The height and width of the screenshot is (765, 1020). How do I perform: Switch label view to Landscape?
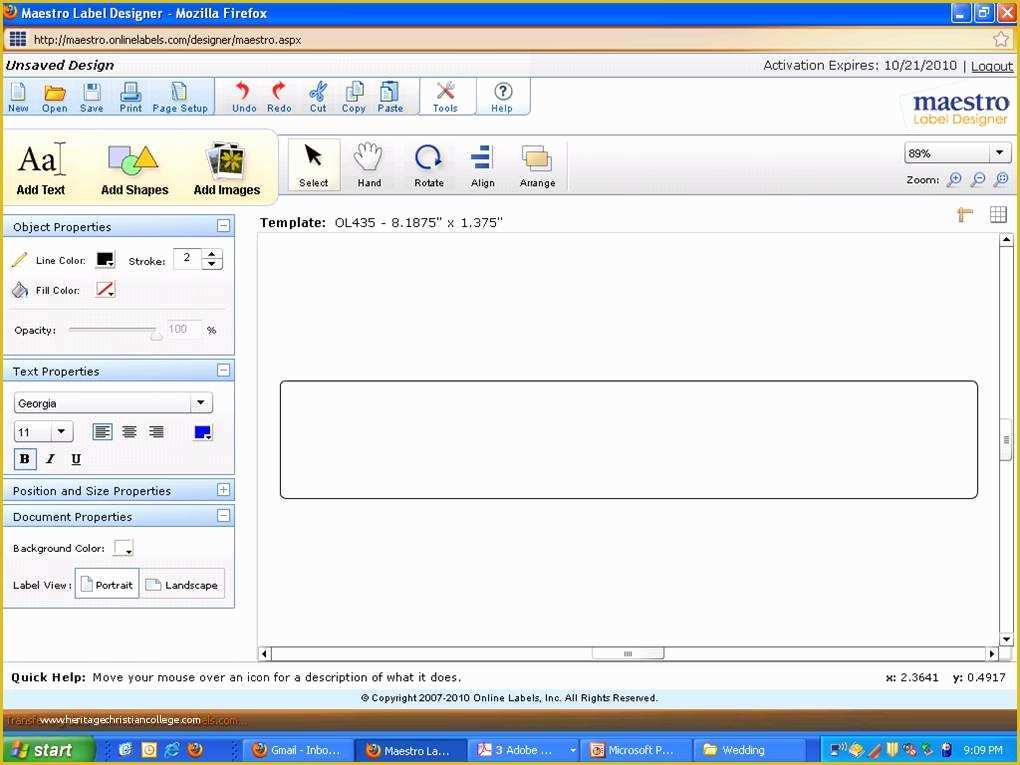pos(182,585)
